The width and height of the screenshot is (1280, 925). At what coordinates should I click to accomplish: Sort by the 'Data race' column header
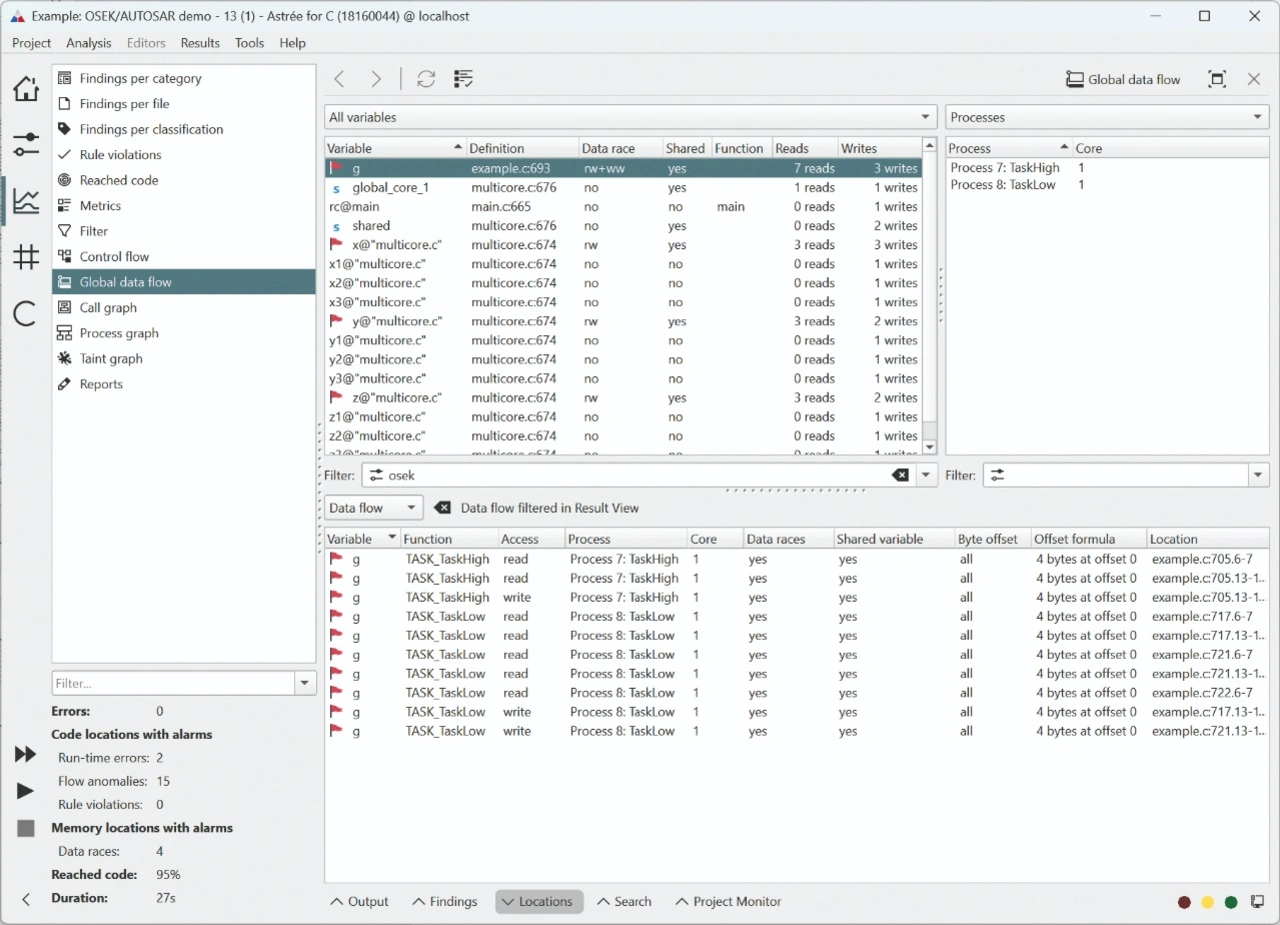[x=608, y=148]
